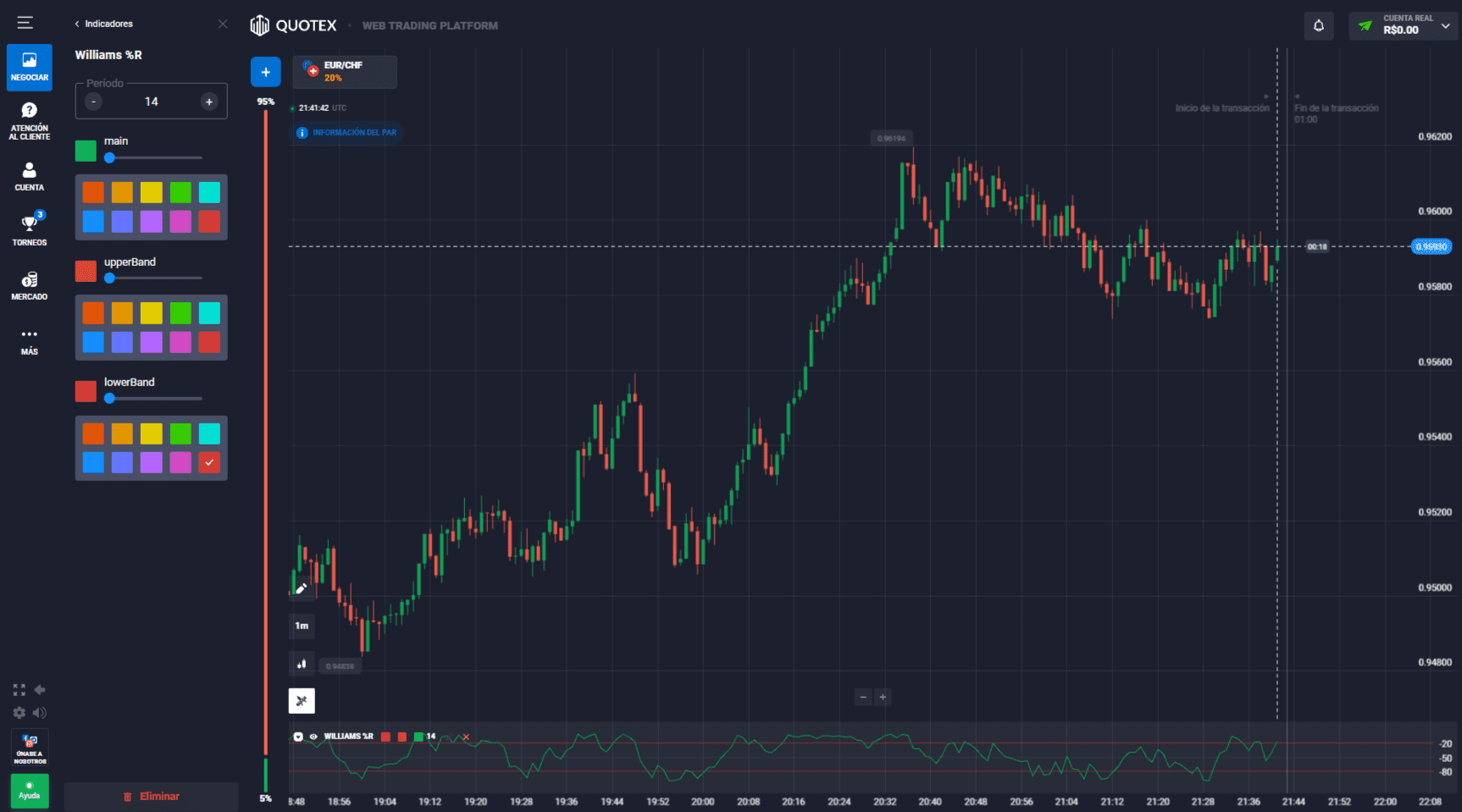Go back to Indicadores list
Viewport: 1462px width, 812px height.
pos(104,24)
